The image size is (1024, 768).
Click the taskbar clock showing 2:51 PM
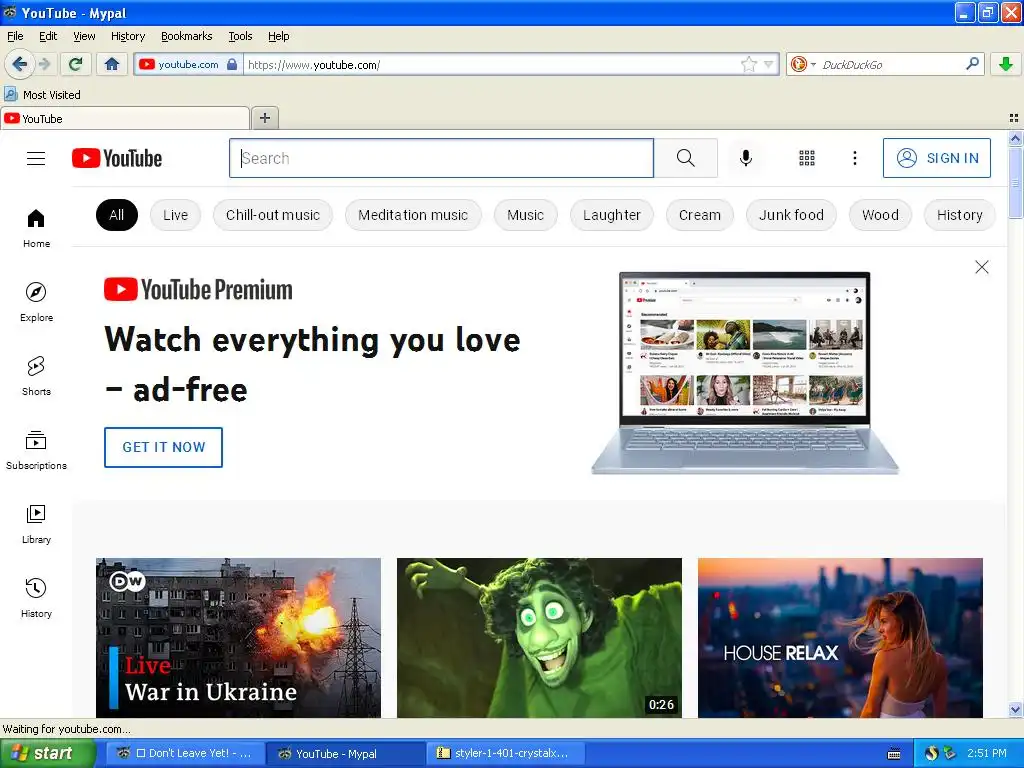(x=987, y=753)
